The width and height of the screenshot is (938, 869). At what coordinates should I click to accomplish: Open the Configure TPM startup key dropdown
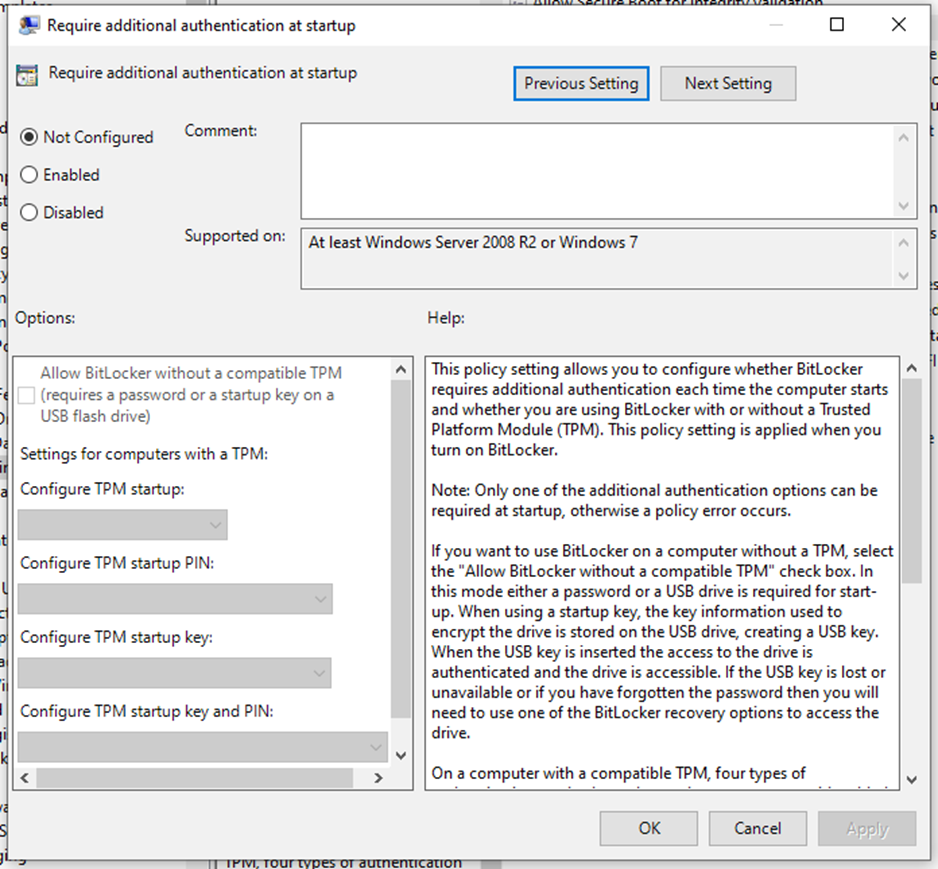tap(174, 673)
